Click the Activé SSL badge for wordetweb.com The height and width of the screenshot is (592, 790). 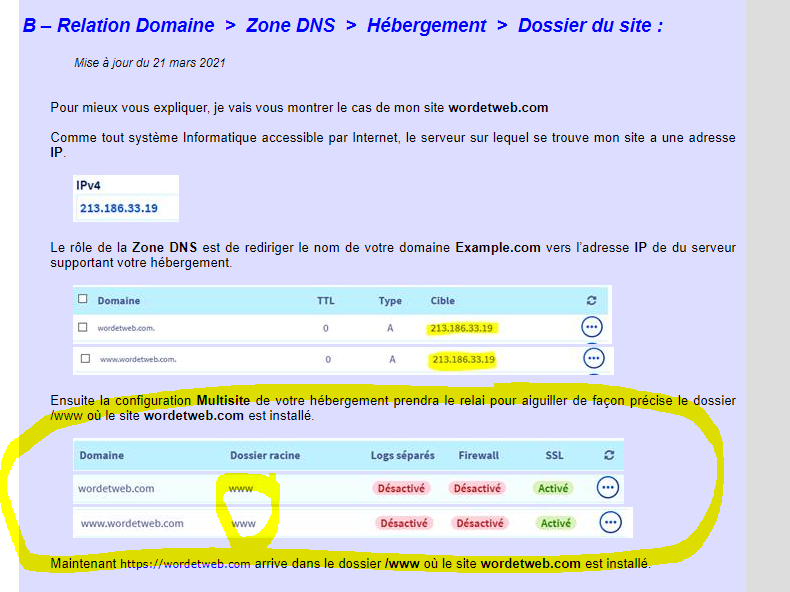coord(553,489)
